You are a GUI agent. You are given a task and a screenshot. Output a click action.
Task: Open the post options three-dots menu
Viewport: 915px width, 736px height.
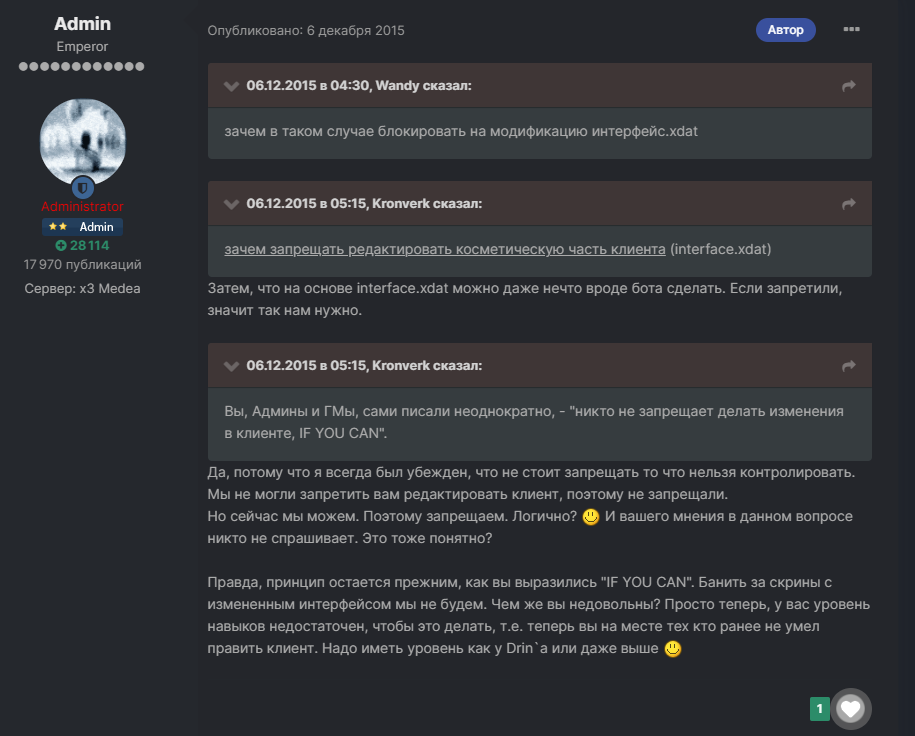851,29
